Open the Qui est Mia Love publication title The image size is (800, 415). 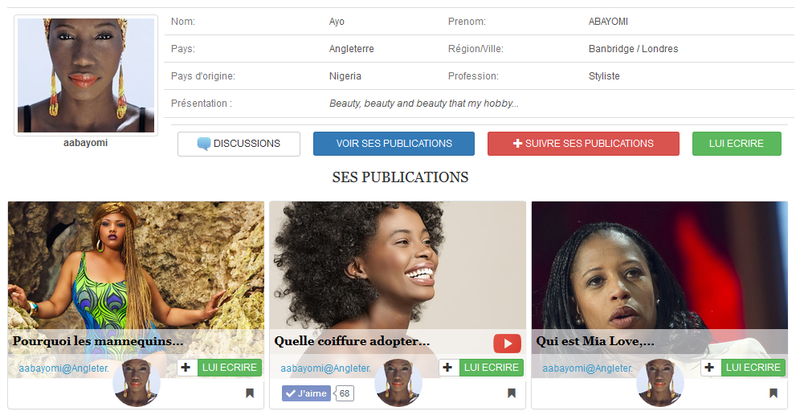click(x=595, y=341)
